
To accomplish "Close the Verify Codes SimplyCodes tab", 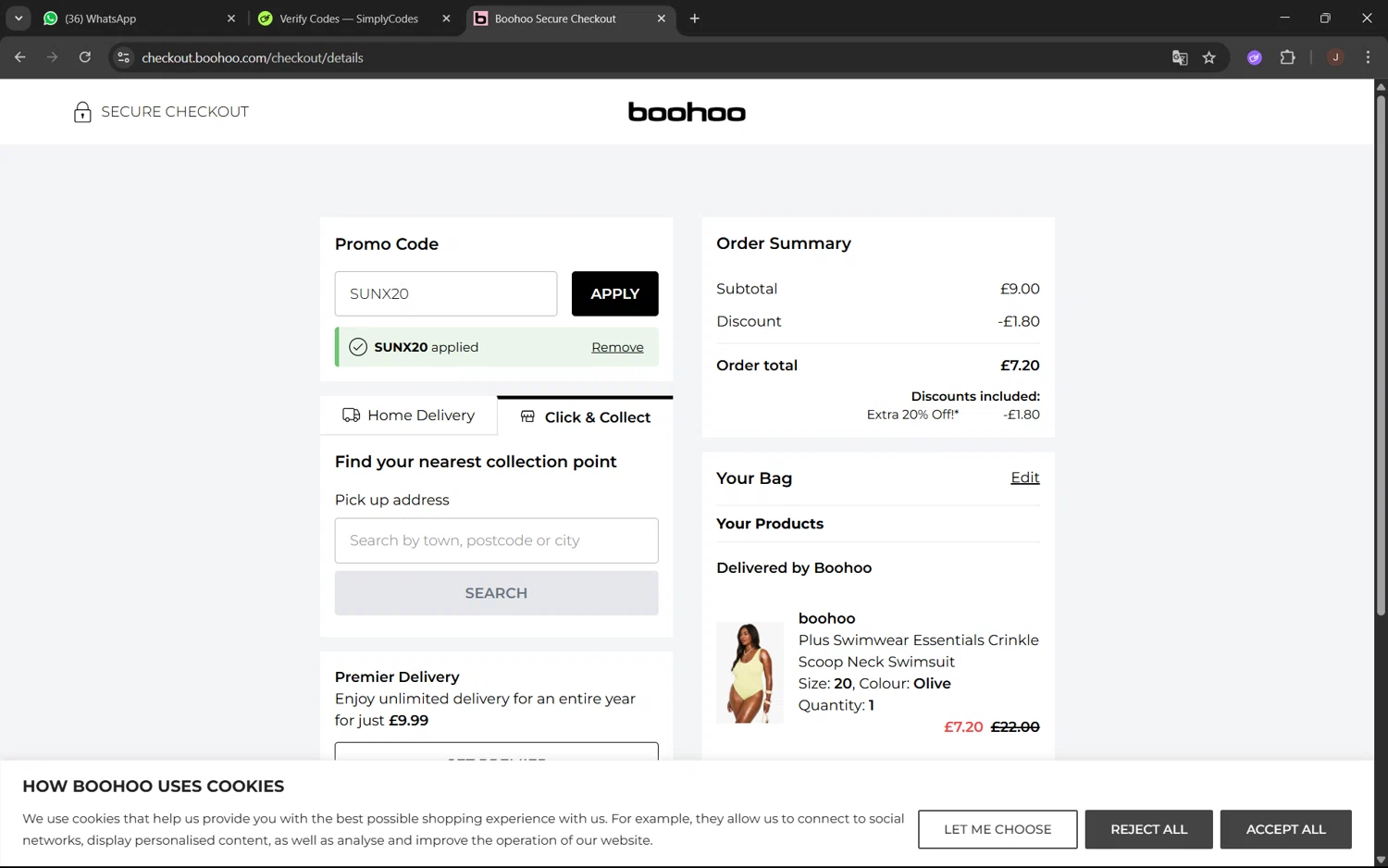I will pyautogui.click(x=446, y=19).
